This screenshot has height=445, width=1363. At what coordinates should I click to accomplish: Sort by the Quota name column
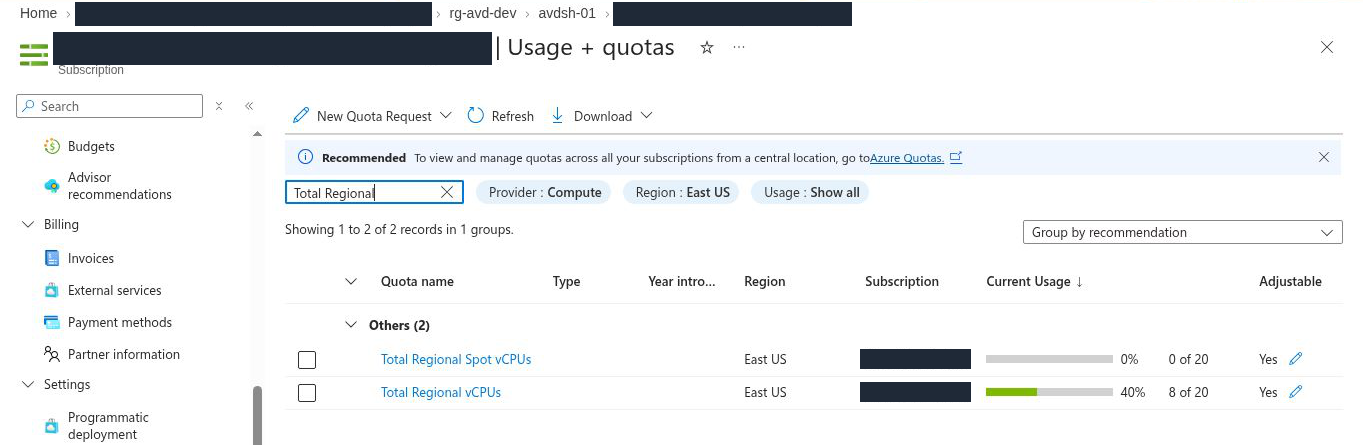pyautogui.click(x=417, y=282)
